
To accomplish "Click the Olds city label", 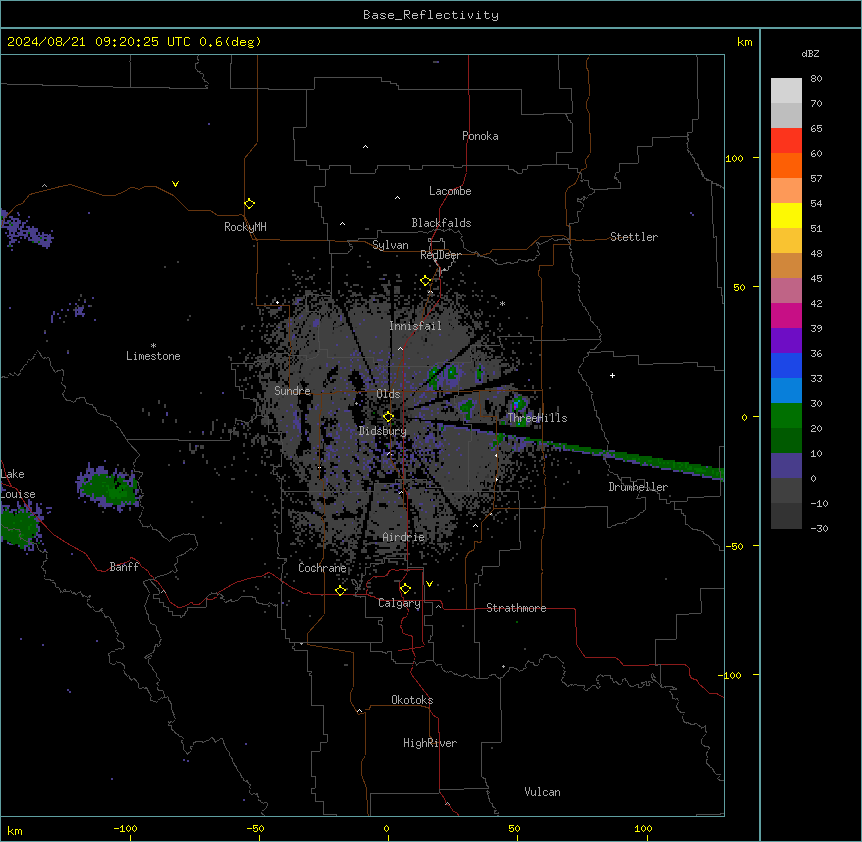I will [x=388, y=394].
